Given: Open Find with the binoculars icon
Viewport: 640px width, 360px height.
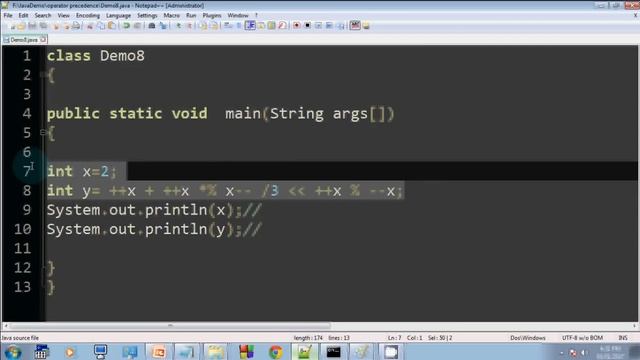Looking at the screenshot, I should tap(151, 26).
